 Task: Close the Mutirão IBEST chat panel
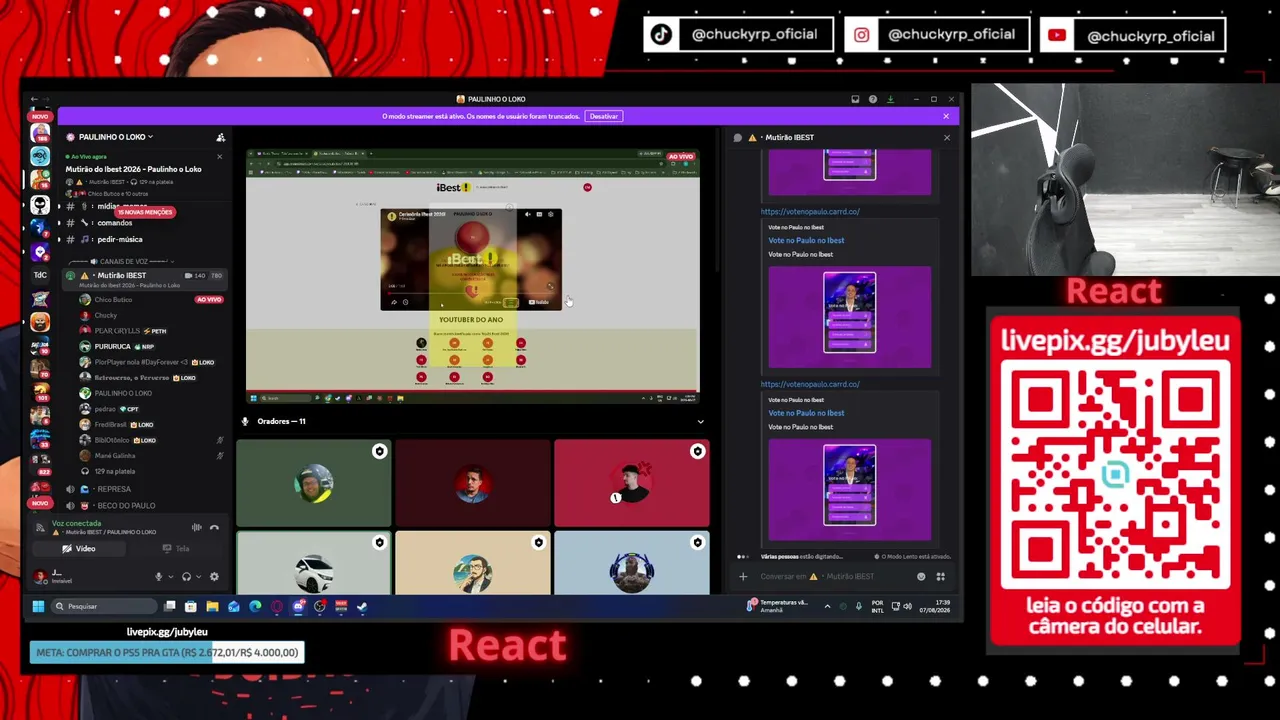point(946,137)
